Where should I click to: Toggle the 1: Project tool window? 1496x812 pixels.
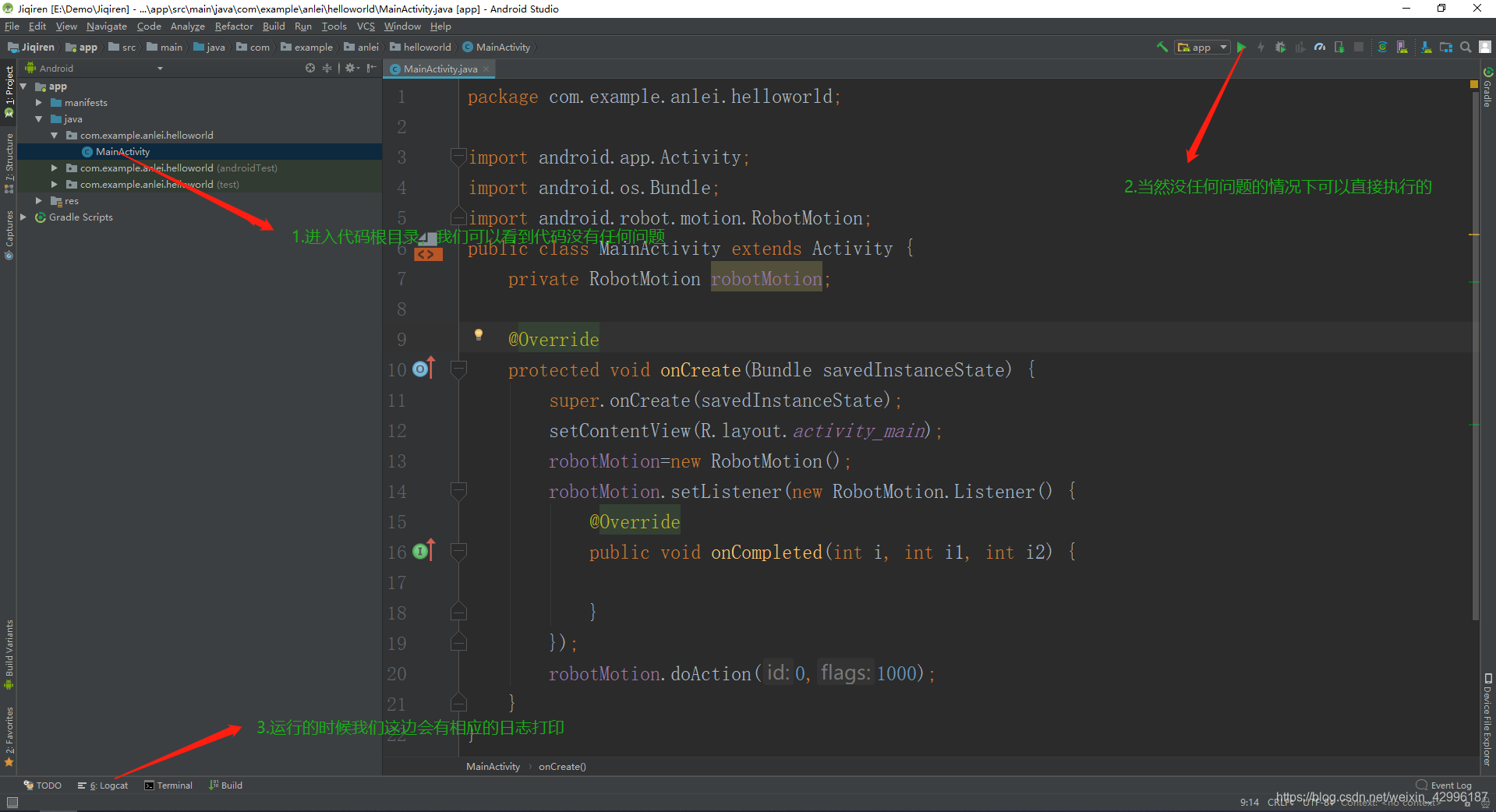click(9, 90)
